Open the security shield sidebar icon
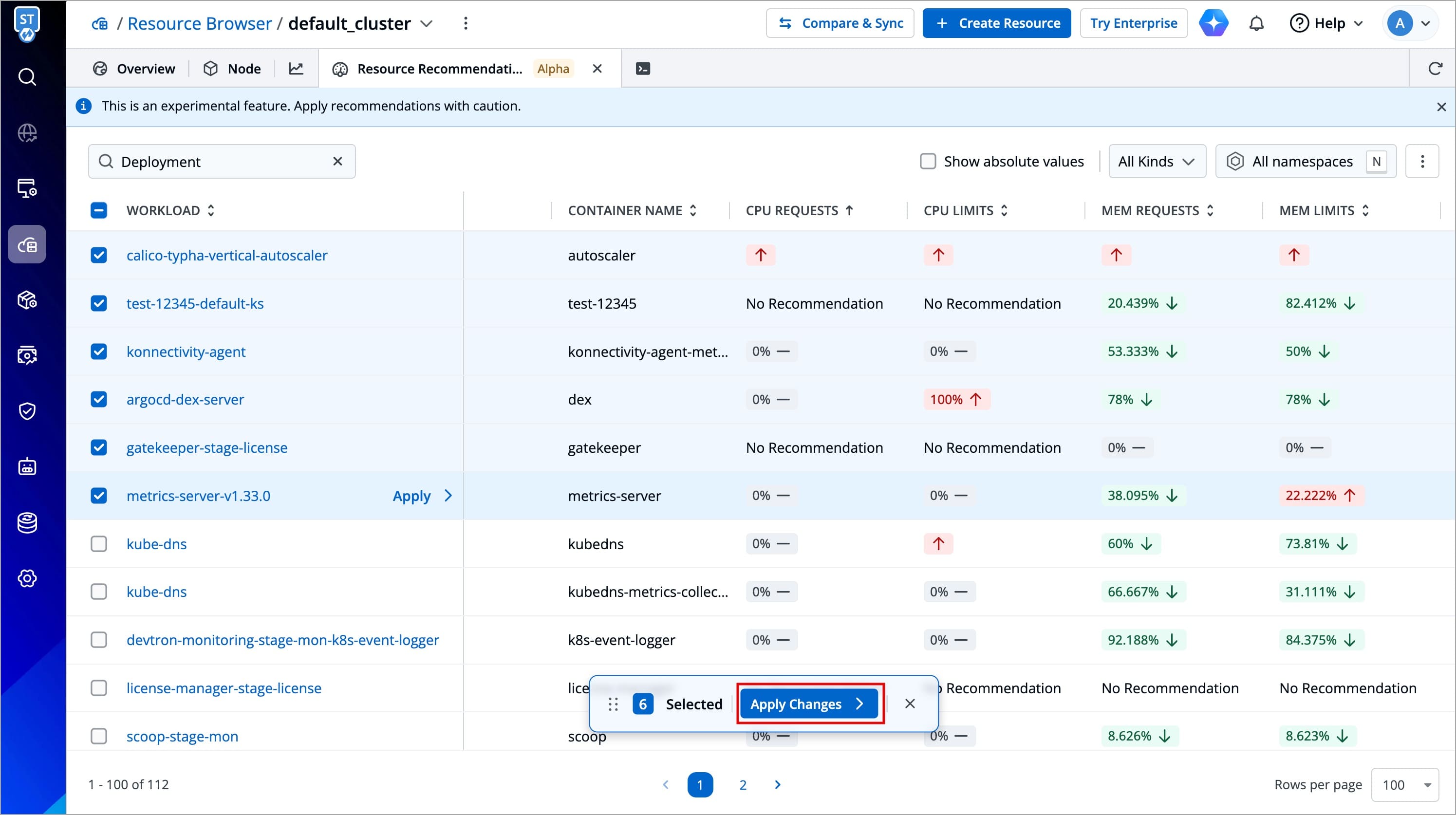1456x815 pixels. pos(27,411)
